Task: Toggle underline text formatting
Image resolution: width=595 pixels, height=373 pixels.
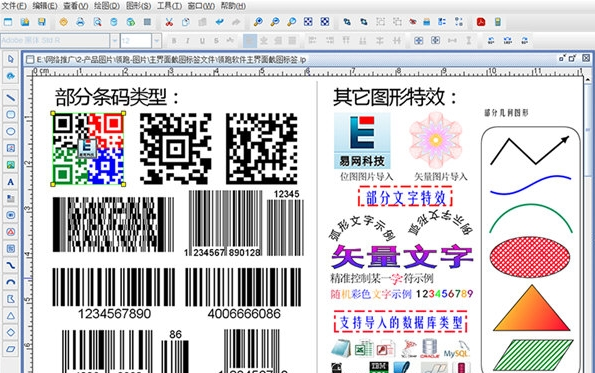Action: pyautogui.click(x=202, y=41)
